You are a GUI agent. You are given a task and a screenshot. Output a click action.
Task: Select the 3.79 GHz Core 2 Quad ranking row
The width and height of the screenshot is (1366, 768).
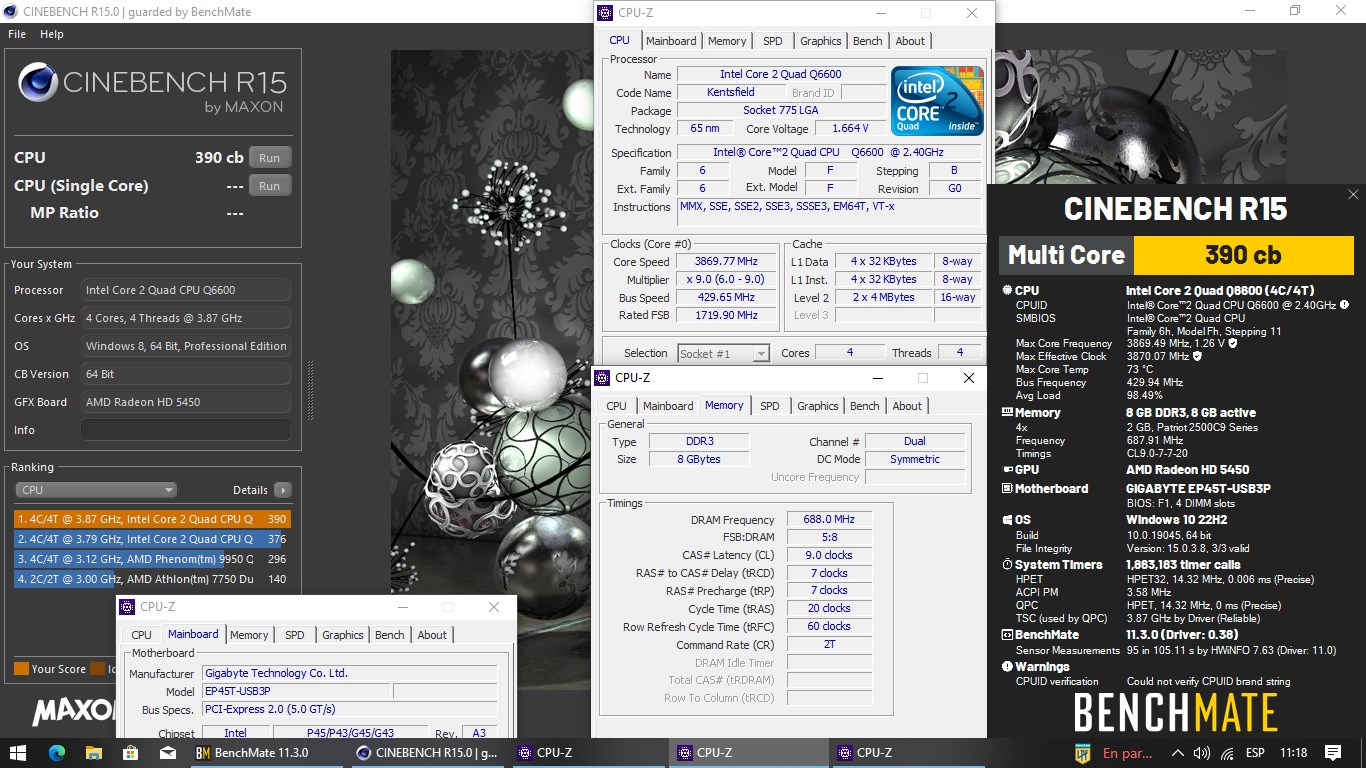152,539
